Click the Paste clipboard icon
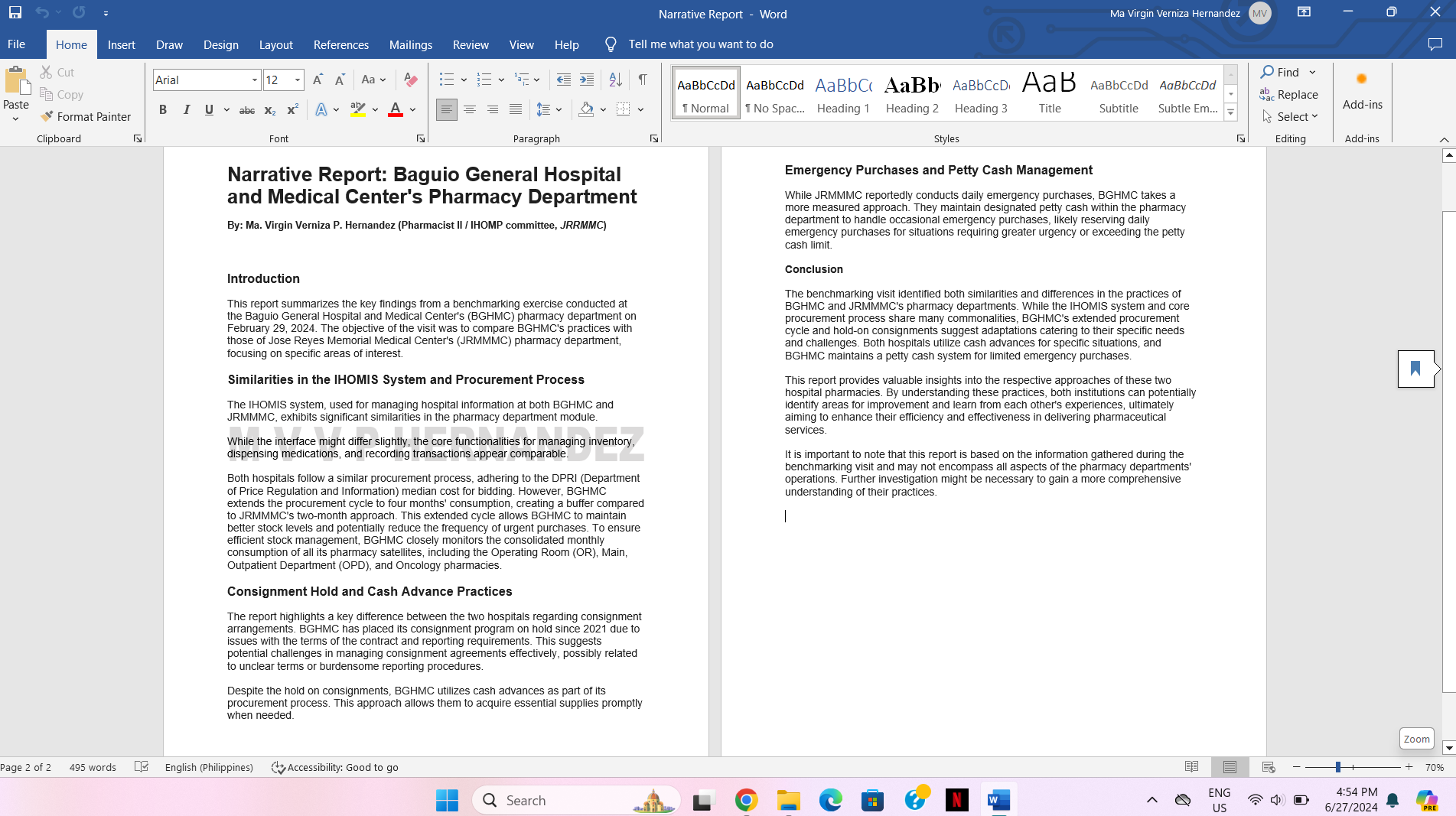This screenshot has width=1456, height=816. click(x=16, y=80)
